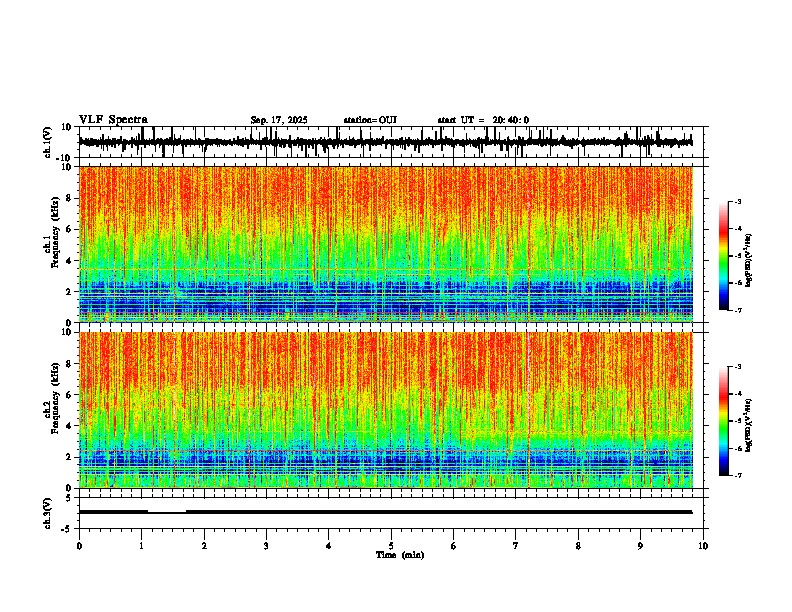Click the "8" kHz tick on ch.2 spectrogram axis
Screen dimensions: 792x612
coord(70,363)
